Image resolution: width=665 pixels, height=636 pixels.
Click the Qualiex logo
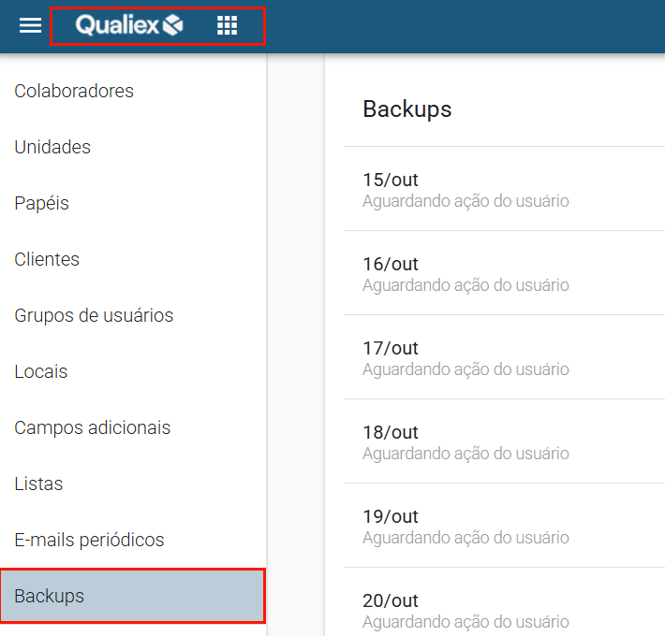[x=130, y=26]
